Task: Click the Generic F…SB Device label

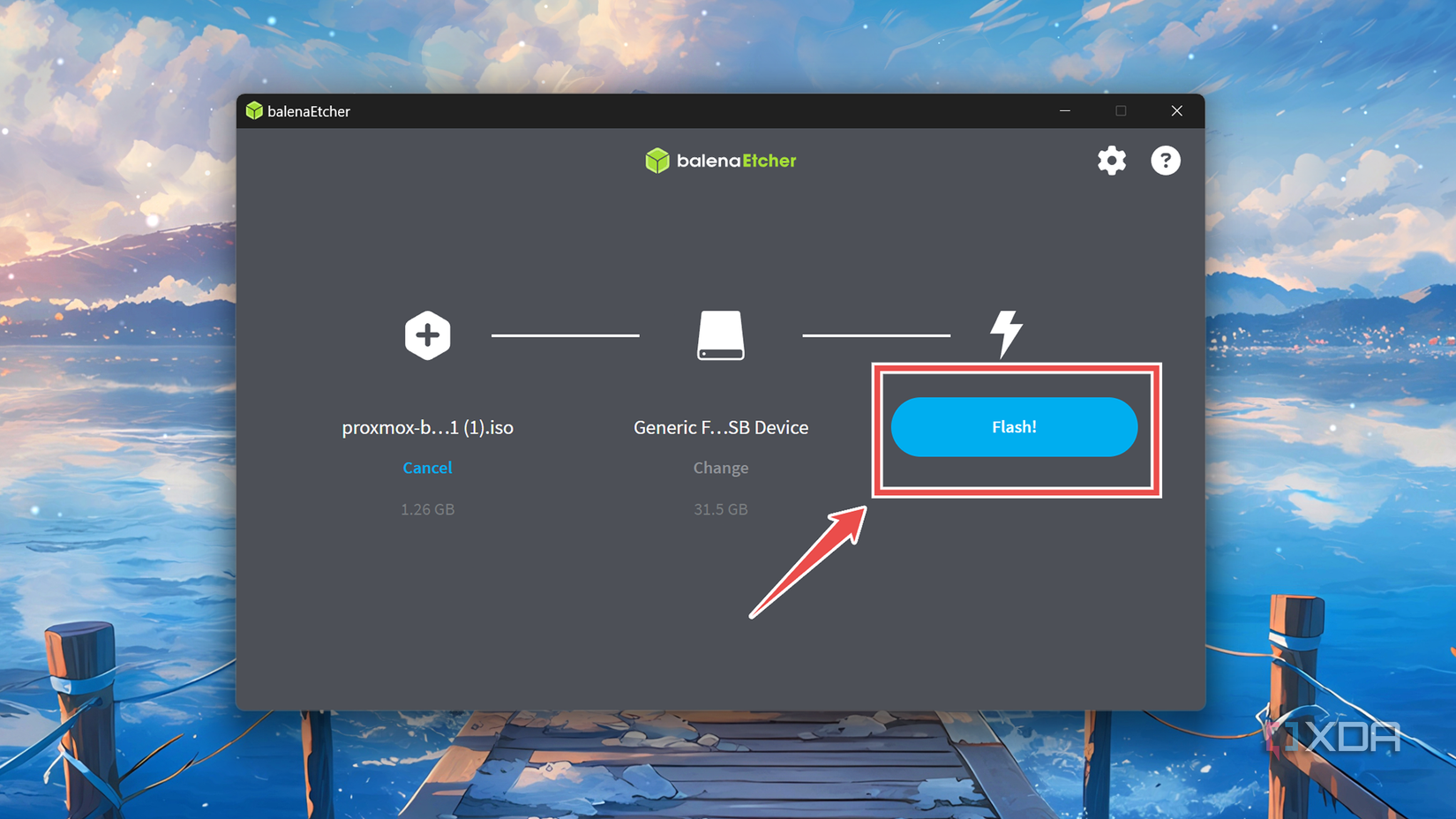Action: coord(721,427)
